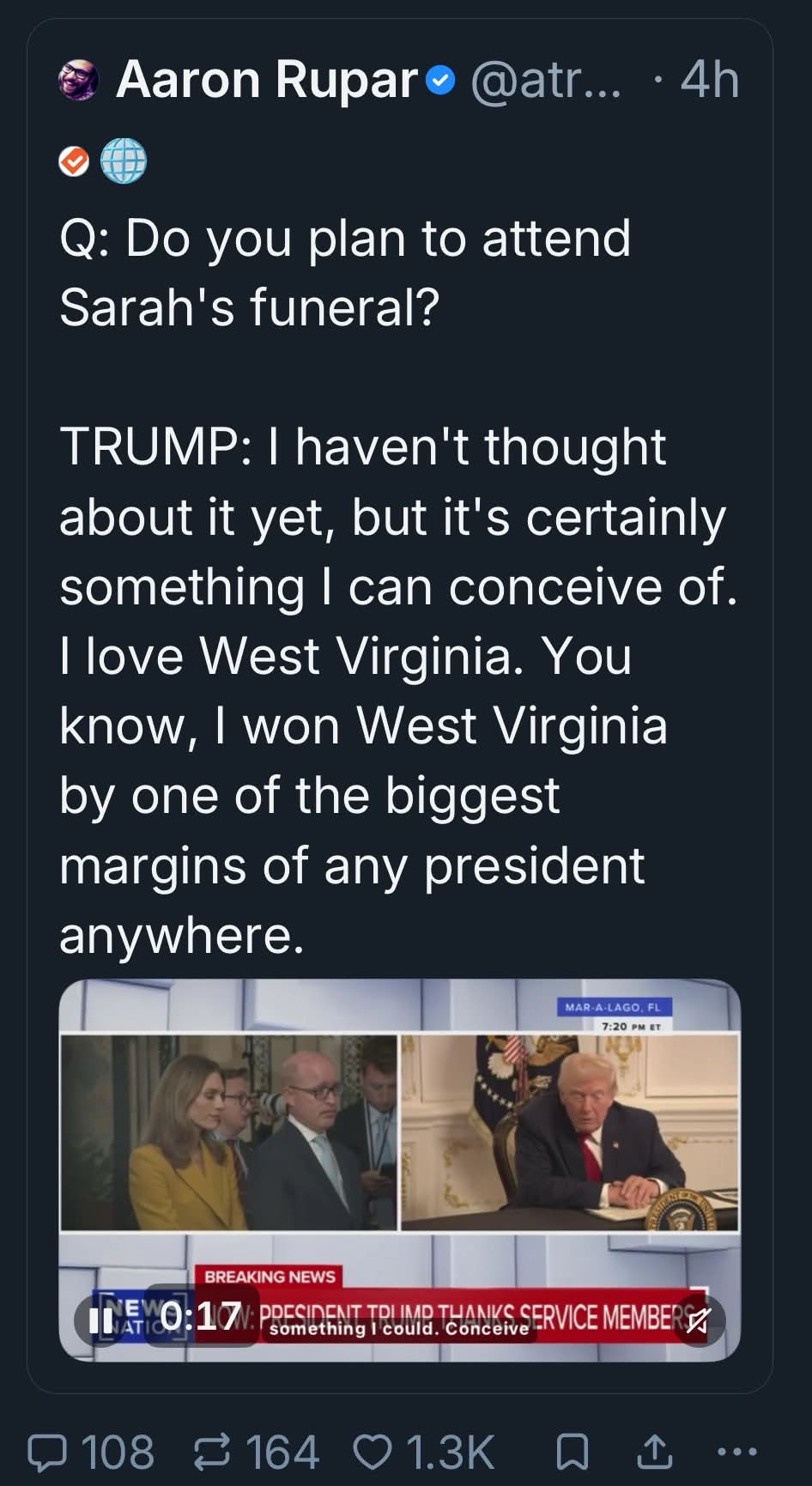This screenshot has height=1486, width=812.
Task: Repost the tweet with retweet icon
Action: [x=210, y=1453]
